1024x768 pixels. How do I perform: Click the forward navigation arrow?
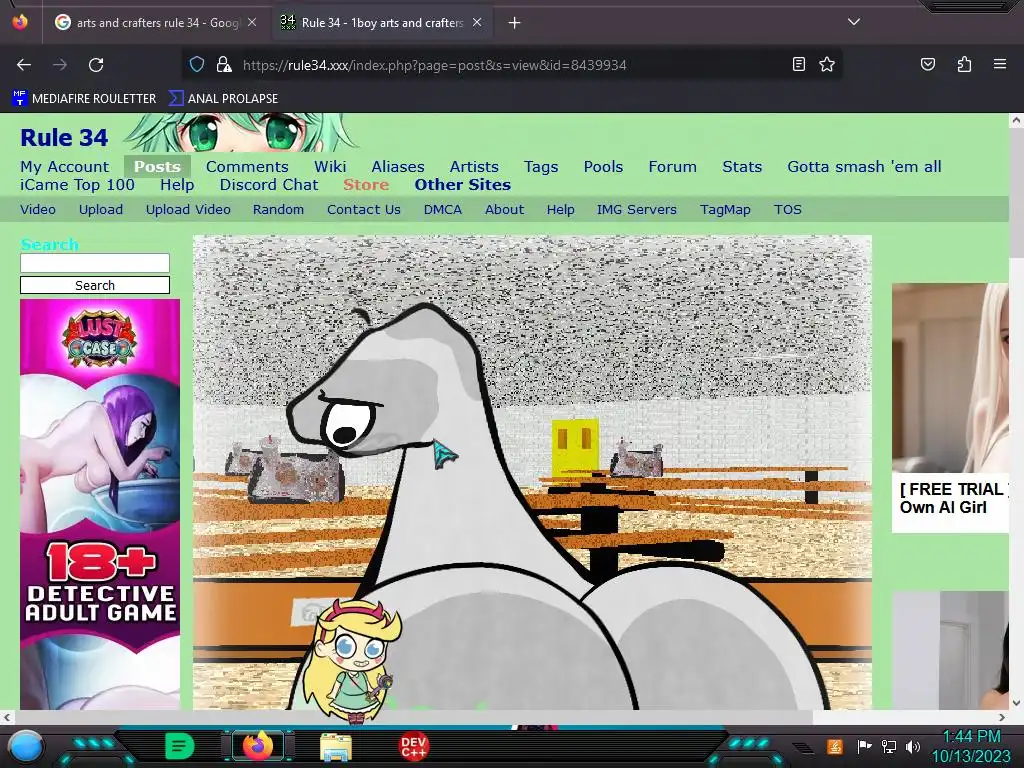click(x=60, y=65)
